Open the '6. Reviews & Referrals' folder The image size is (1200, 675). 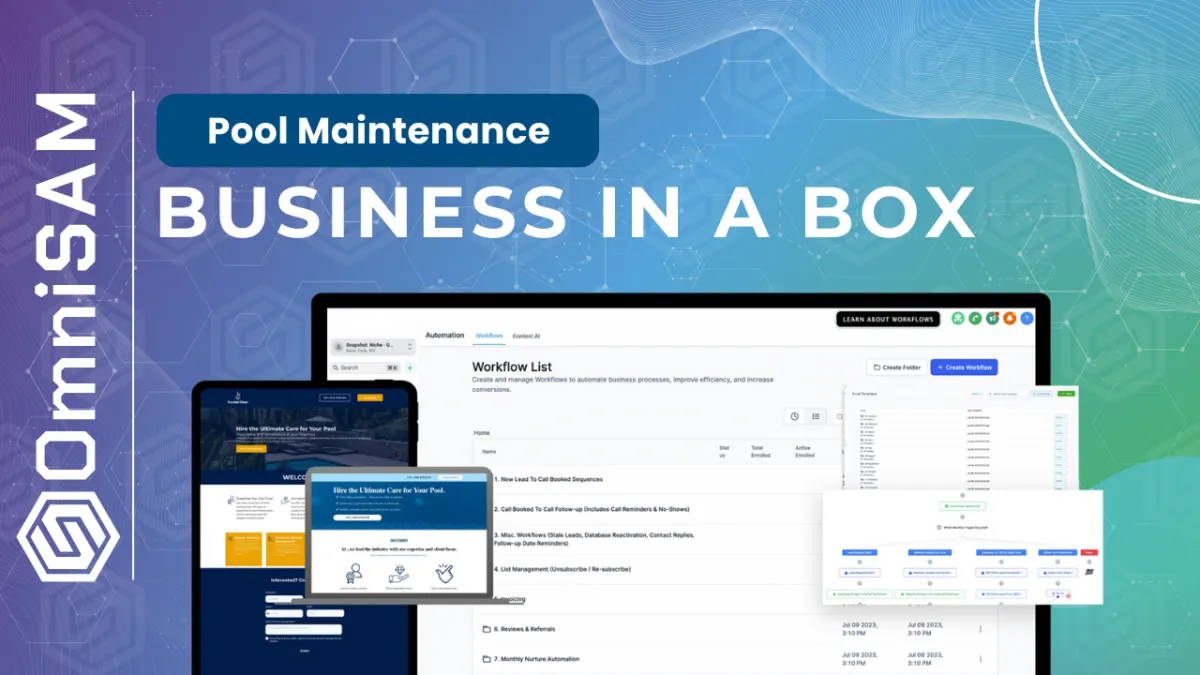(525, 629)
